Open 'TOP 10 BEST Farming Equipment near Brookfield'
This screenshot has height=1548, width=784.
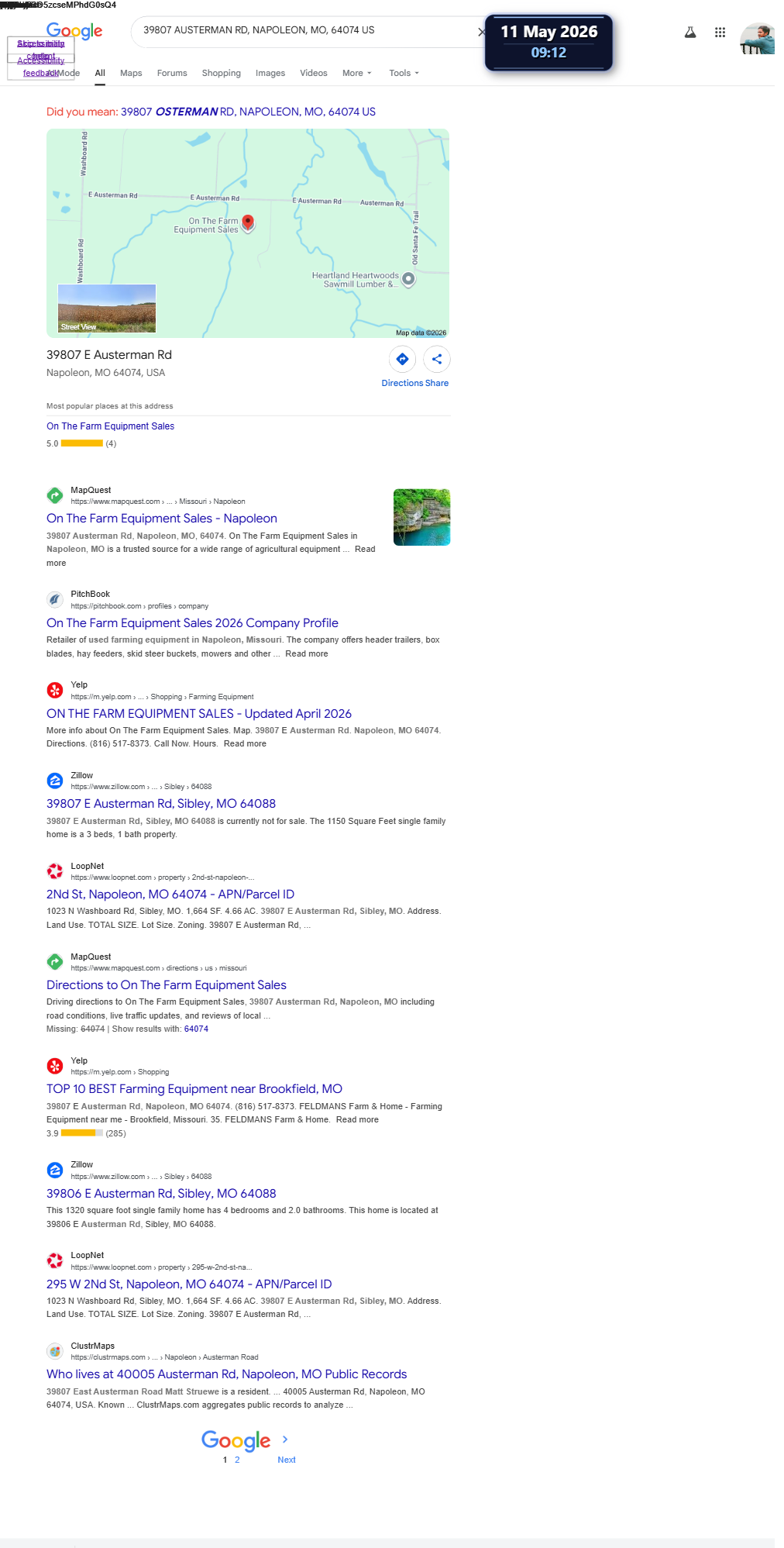[194, 1089]
